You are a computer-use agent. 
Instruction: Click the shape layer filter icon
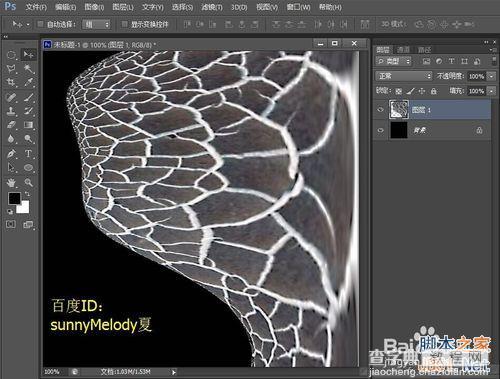point(464,61)
